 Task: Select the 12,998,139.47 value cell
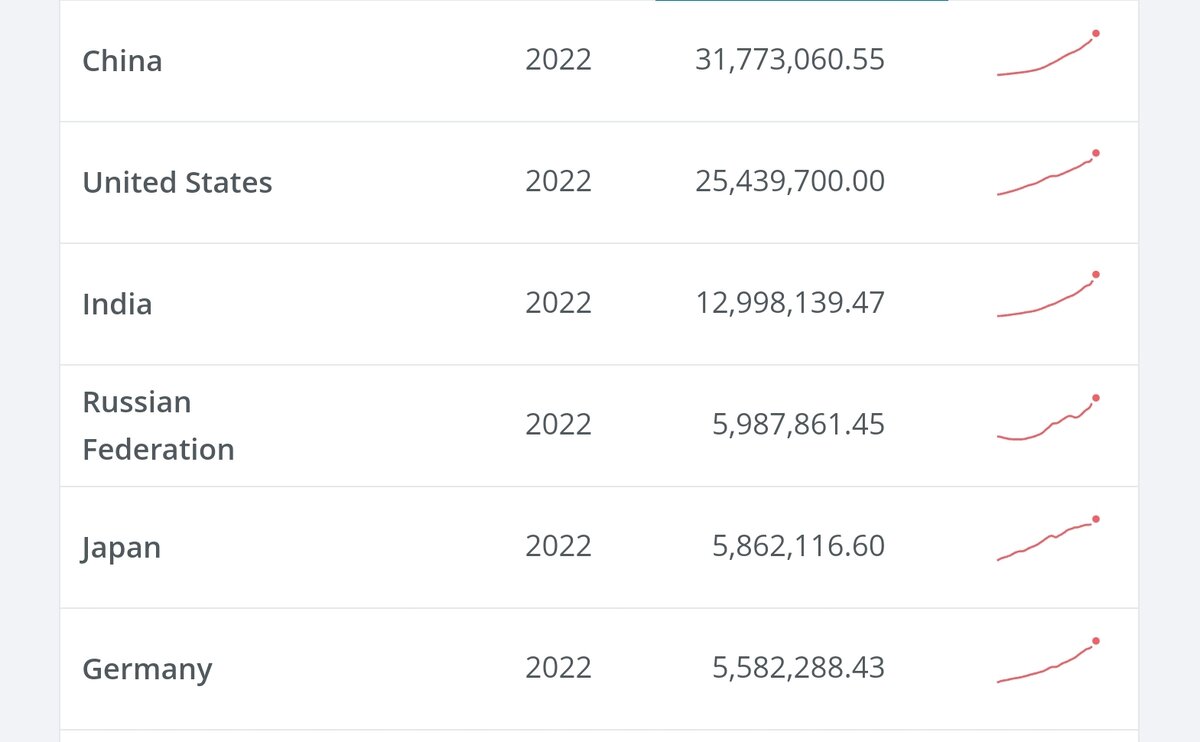790,303
